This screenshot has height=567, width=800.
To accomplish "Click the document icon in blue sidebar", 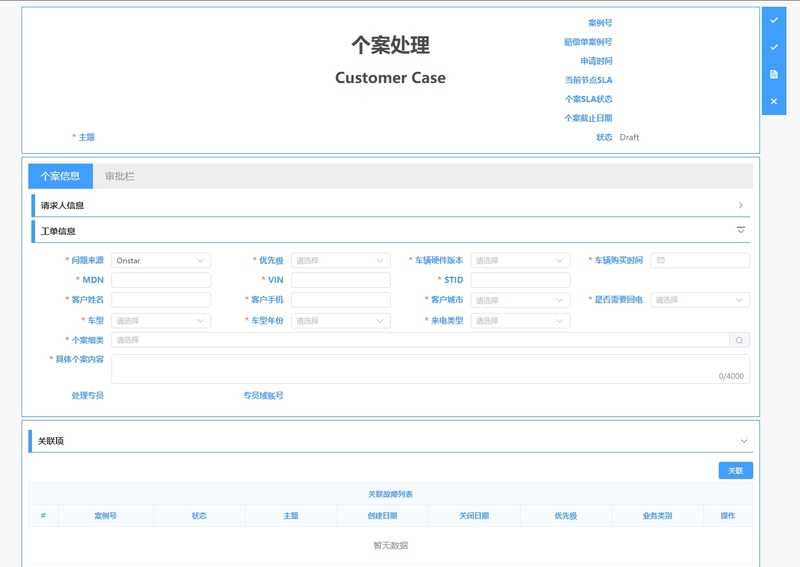I will (x=774, y=75).
